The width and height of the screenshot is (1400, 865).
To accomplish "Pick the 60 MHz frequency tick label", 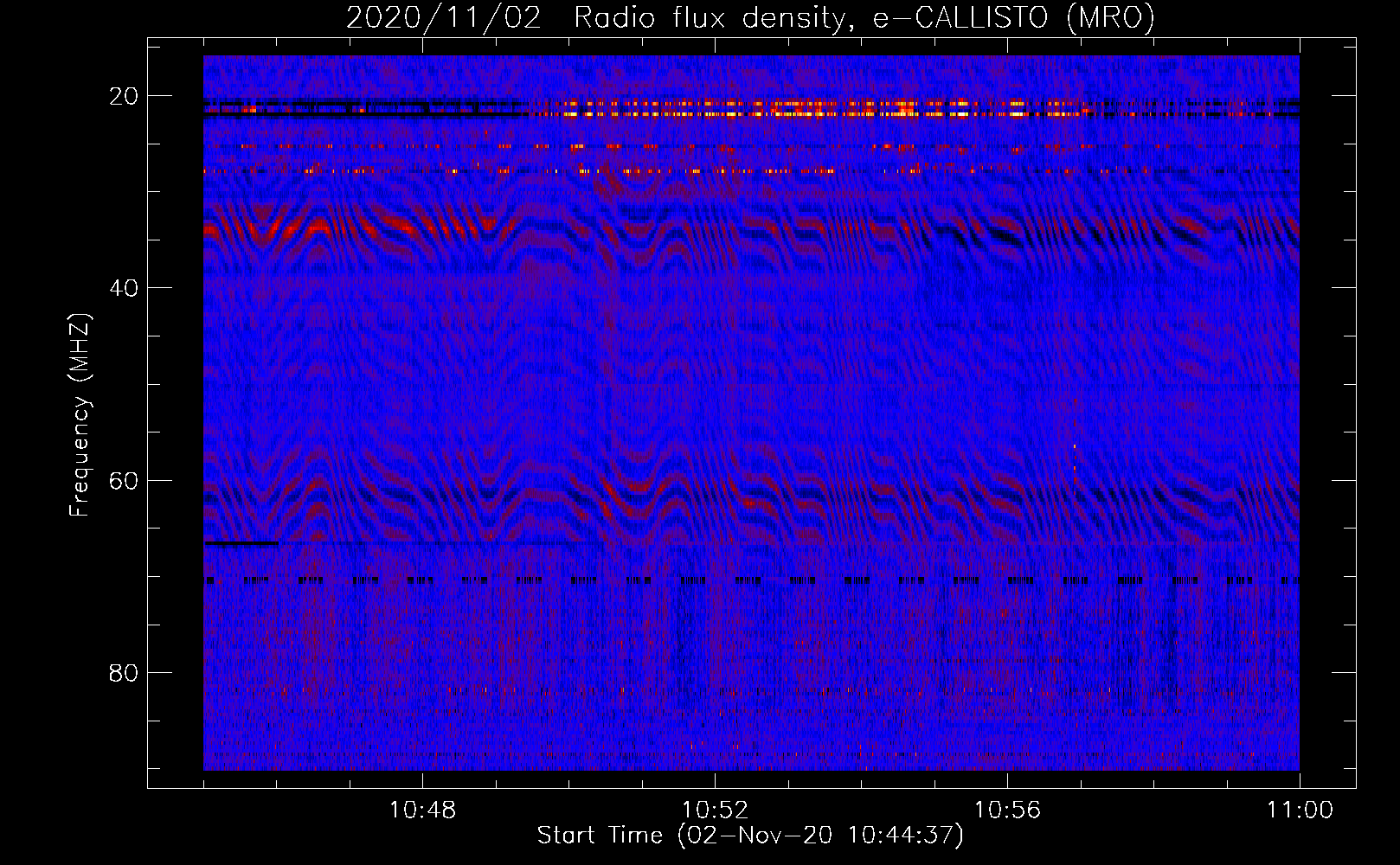I will pos(125,480).
